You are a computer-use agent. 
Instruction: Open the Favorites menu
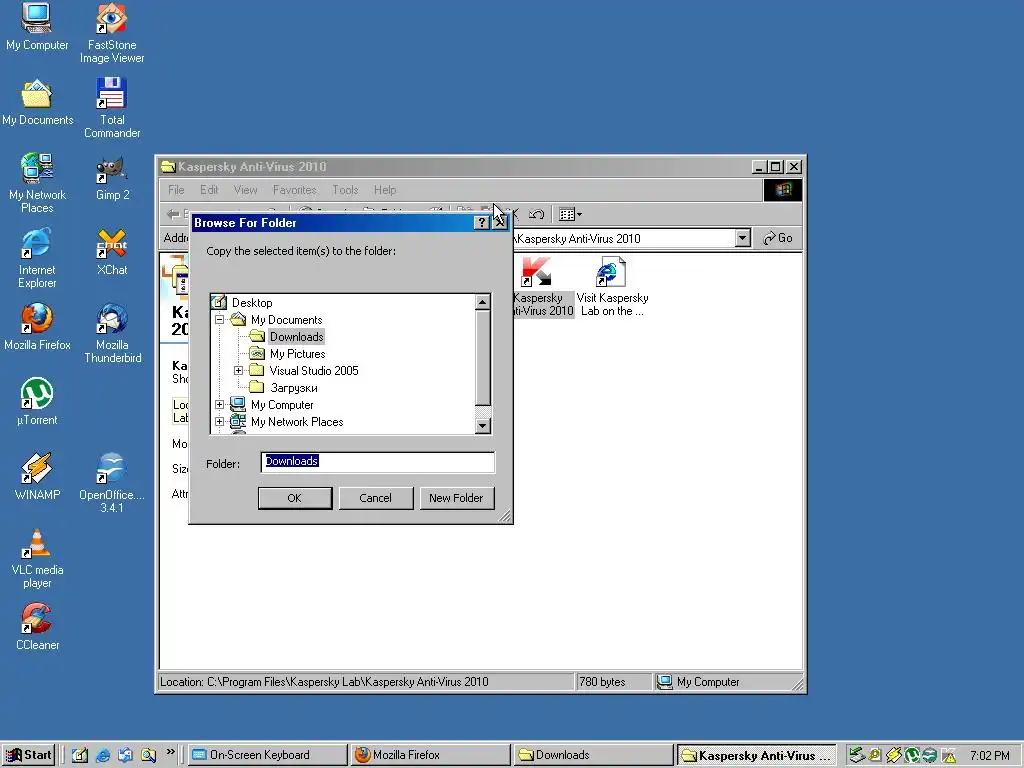tap(295, 190)
